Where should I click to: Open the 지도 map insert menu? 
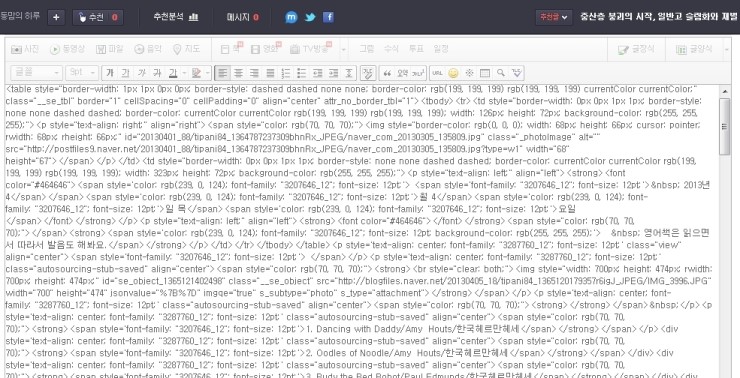[x=186, y=49]
